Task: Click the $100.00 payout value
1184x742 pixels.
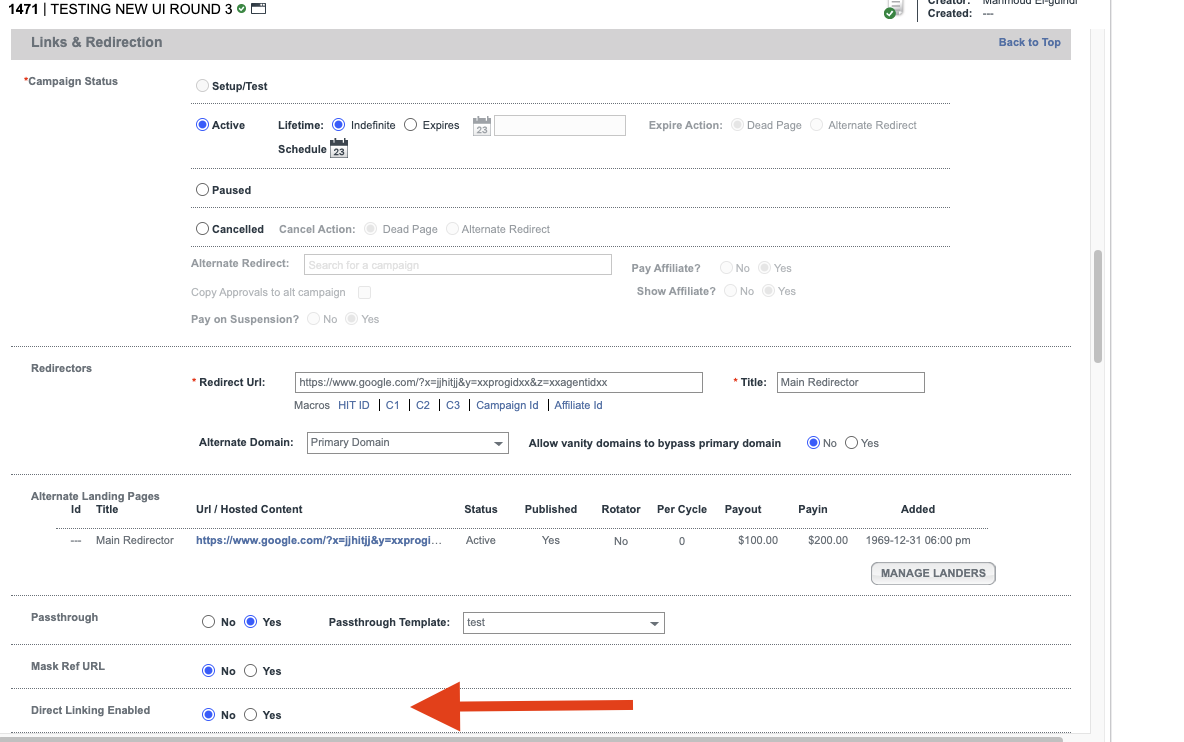Action: click(758, 540)
